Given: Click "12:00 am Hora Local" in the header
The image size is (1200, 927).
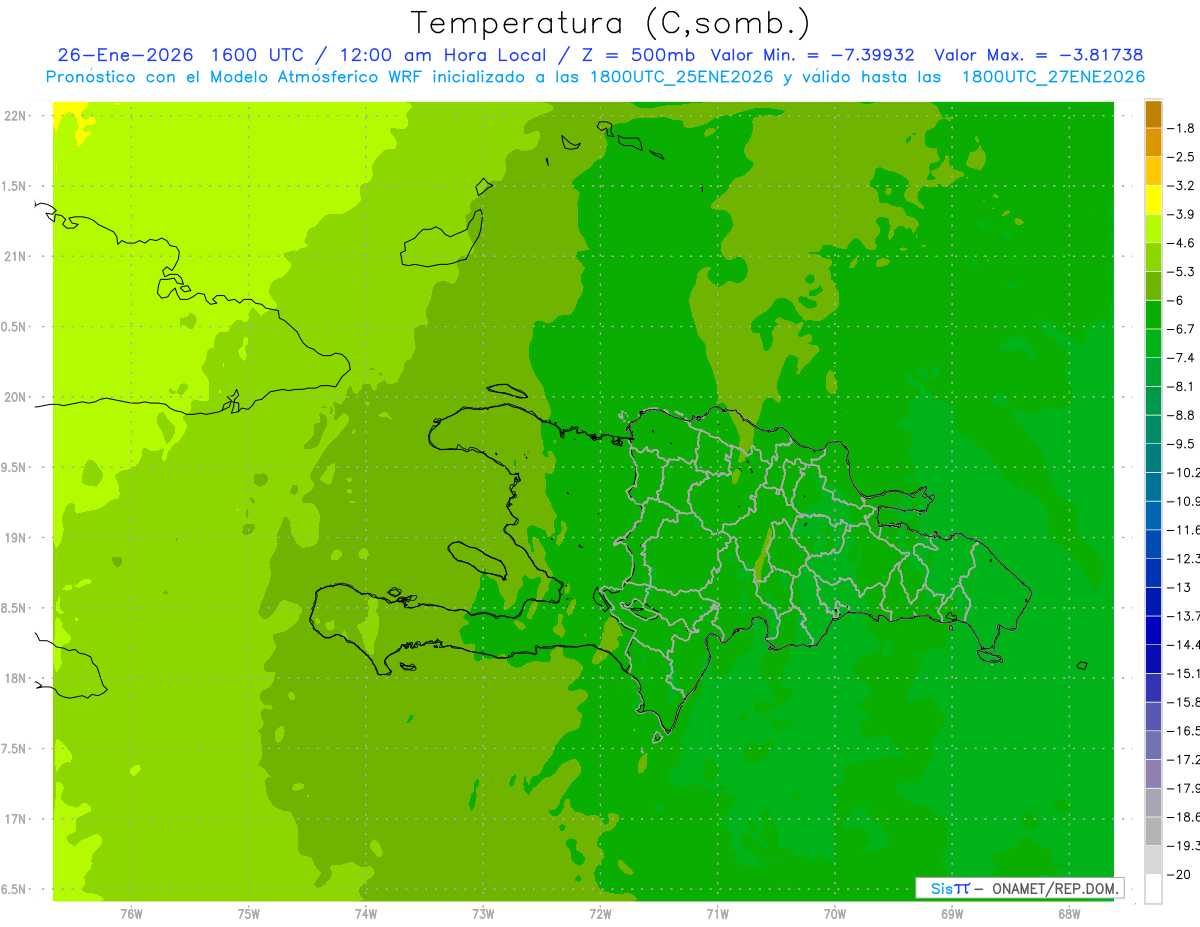Looking at the screenshot, I should [x=443, y=55].
